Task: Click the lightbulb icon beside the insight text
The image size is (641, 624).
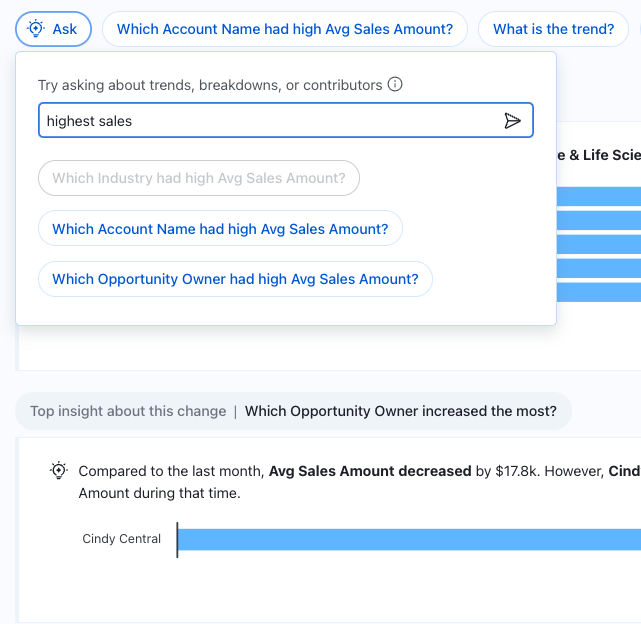Action: [x=59, y=471]
